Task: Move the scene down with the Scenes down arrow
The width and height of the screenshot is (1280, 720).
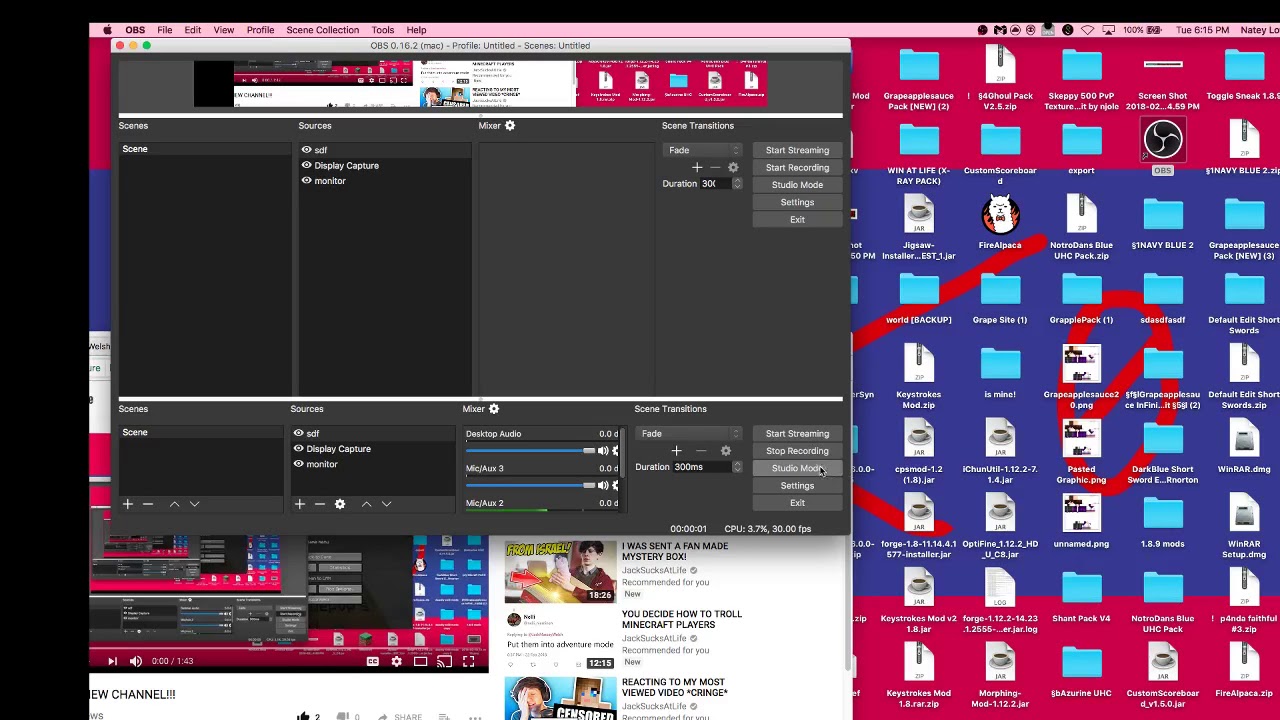Action: click(x=194, y=504)
